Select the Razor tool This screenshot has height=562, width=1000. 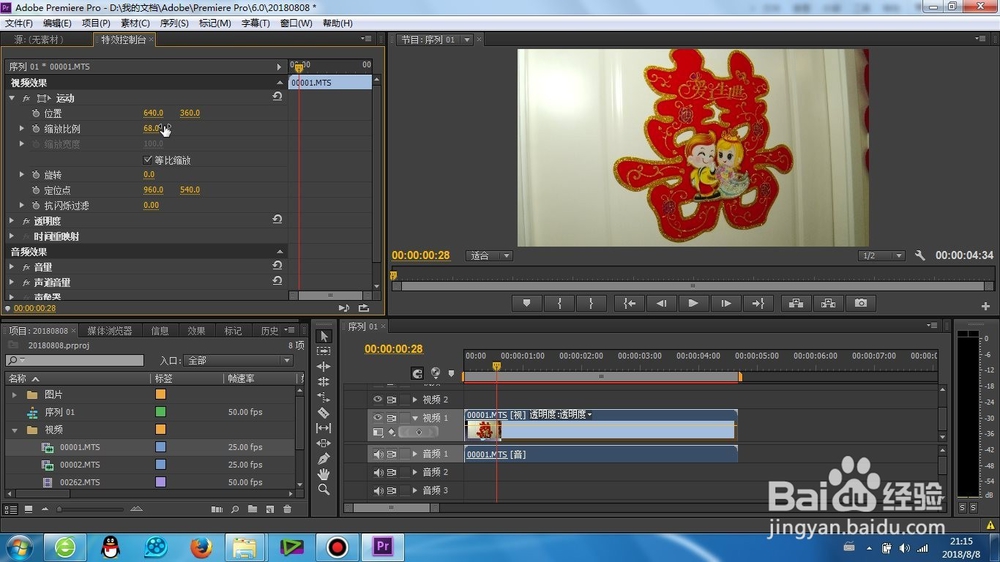[323, 413]
